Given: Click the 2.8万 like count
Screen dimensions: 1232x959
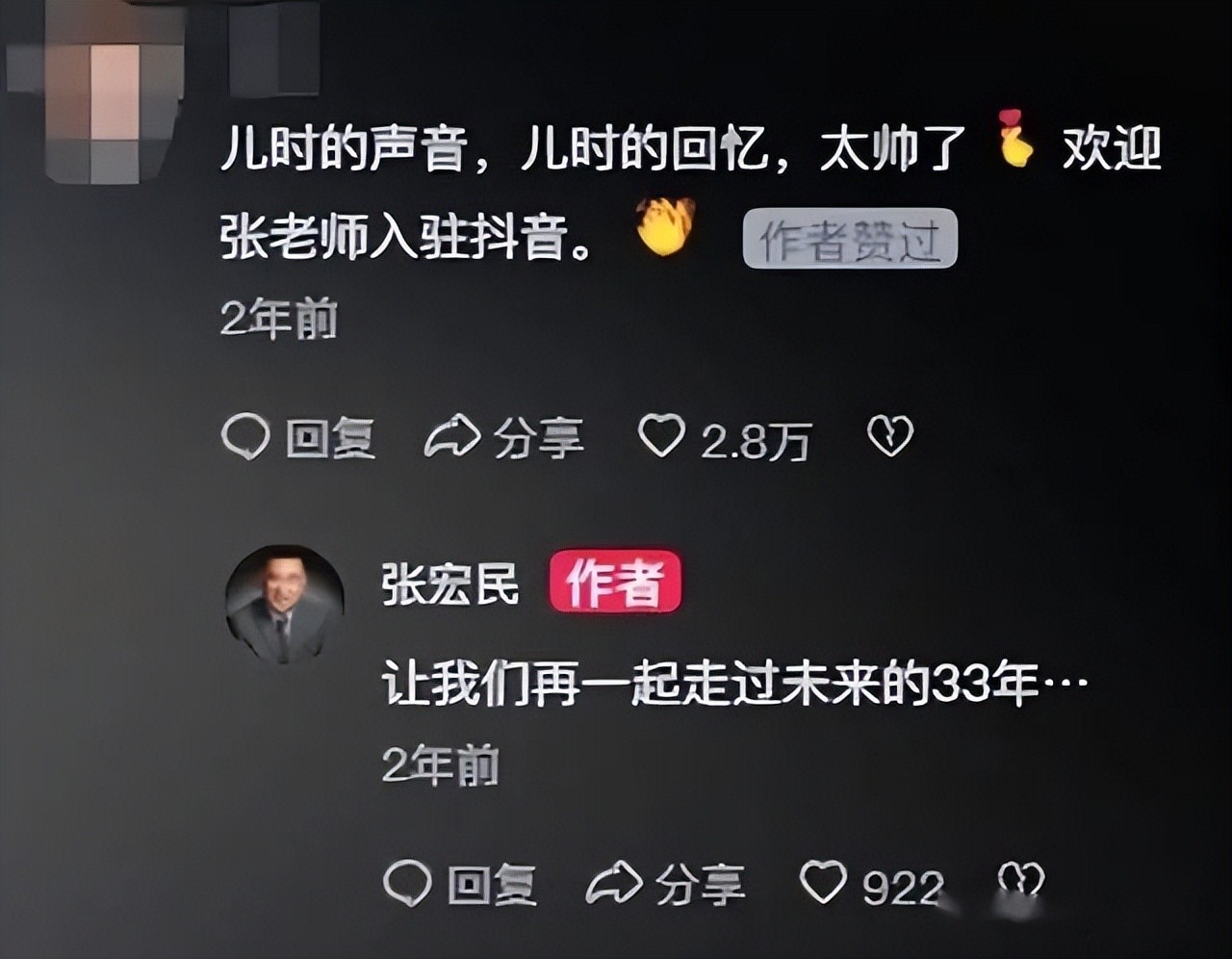Looking at the screenshot, I should click(757, 441).
